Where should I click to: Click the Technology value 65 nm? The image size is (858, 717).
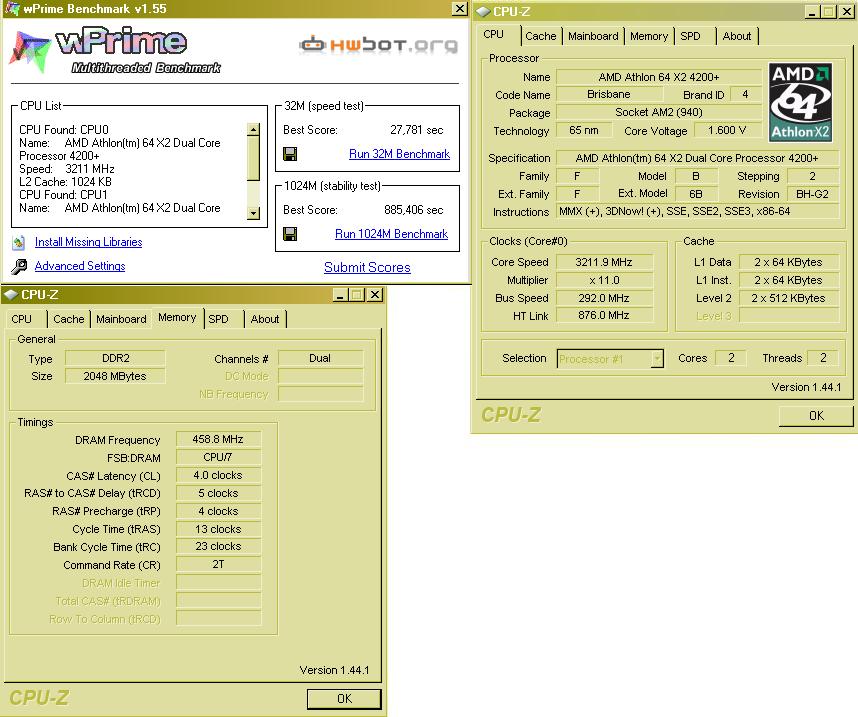click(584, 130)
